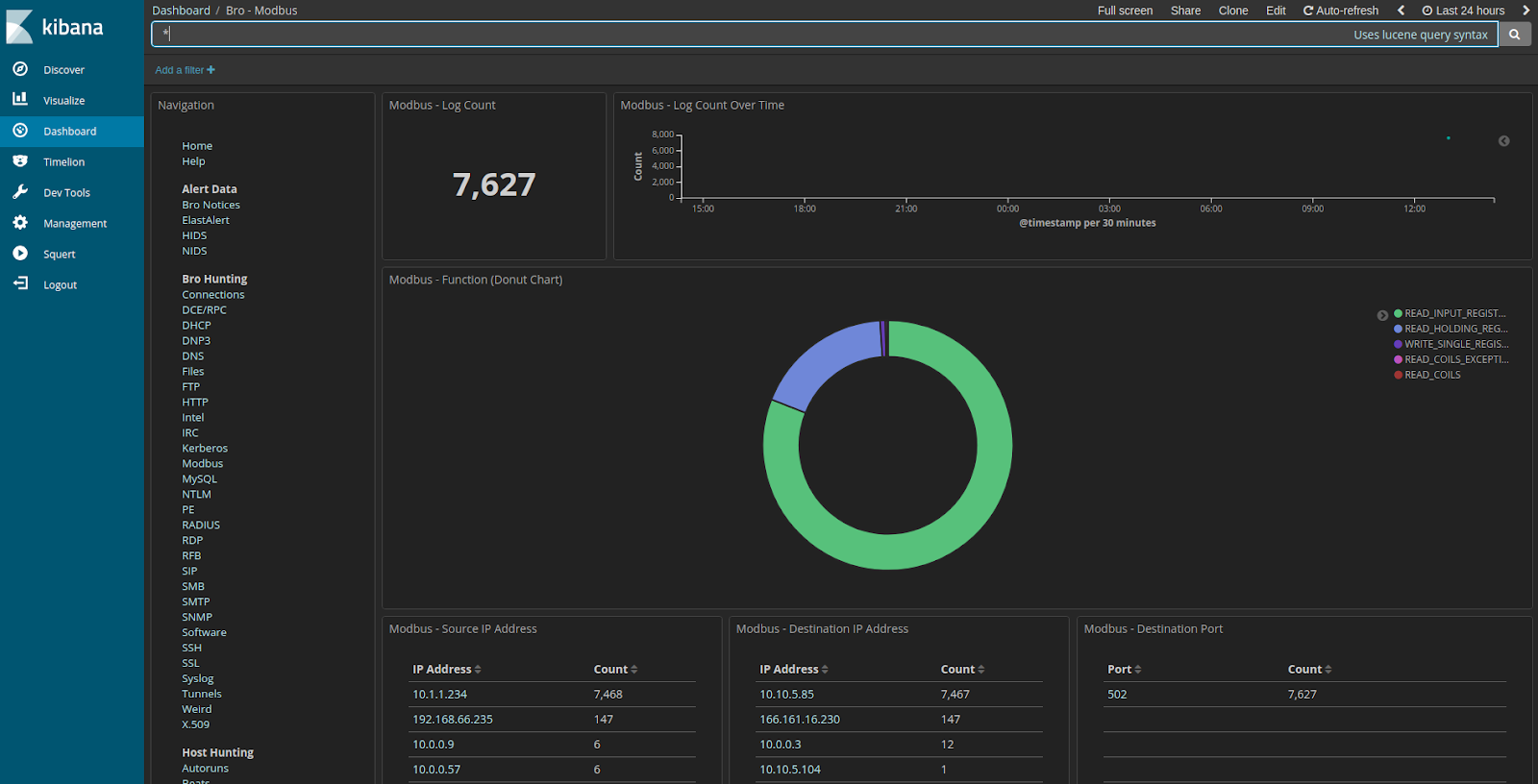The width and height of the screenshot is (1538, 784).
Task: Run query with the search magnifier button
Action: (x=1514, y=35)
